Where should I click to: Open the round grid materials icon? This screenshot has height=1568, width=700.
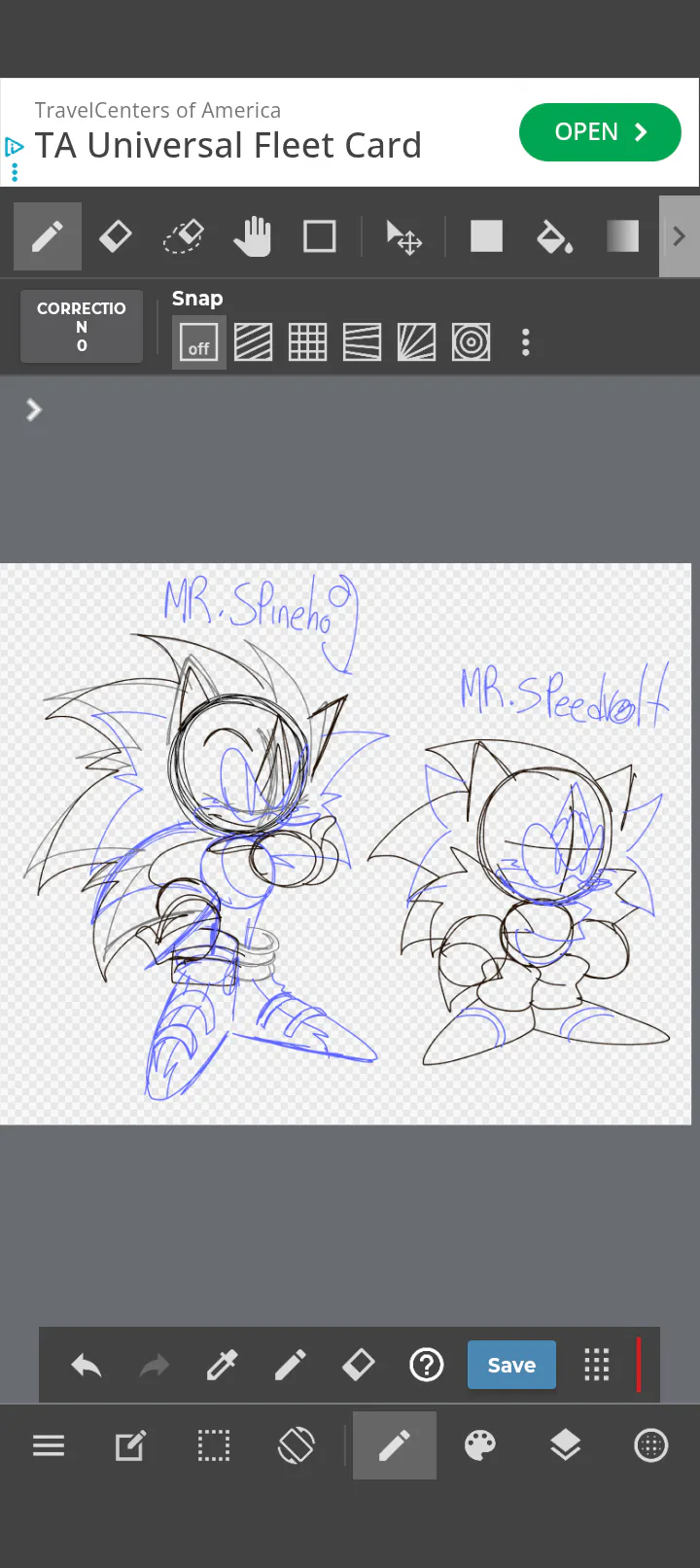coord(650,1446)
